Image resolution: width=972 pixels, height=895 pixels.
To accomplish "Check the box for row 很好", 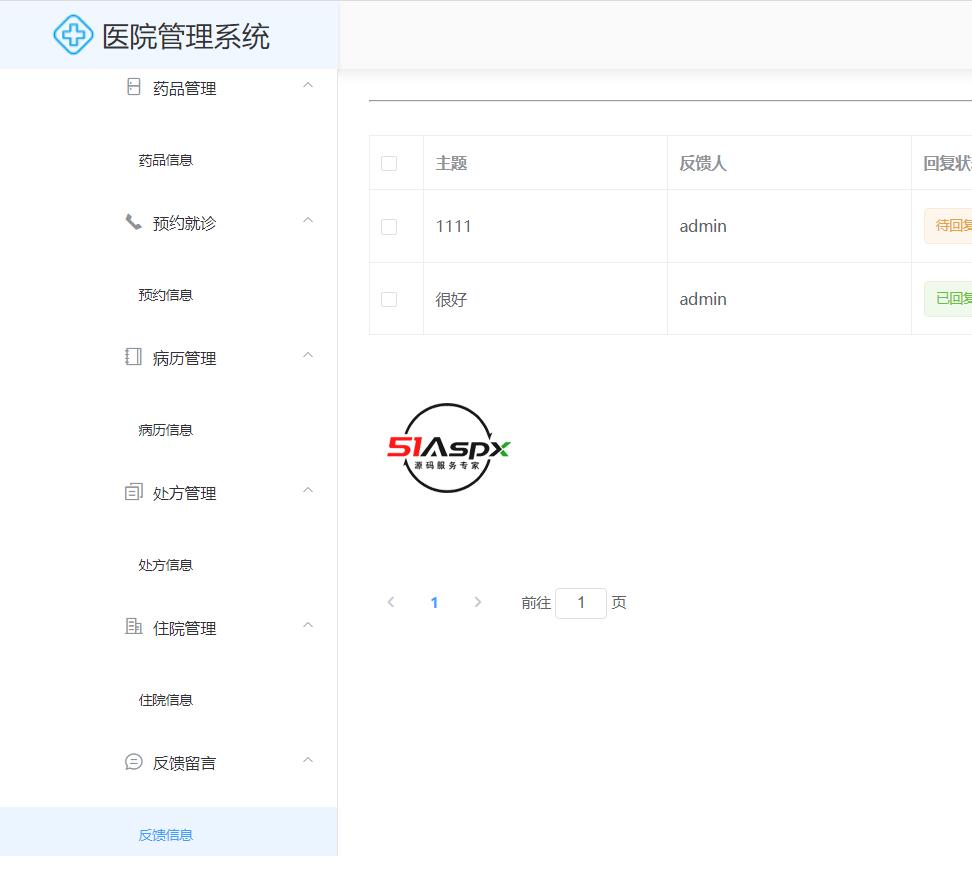I will point(389,299).
